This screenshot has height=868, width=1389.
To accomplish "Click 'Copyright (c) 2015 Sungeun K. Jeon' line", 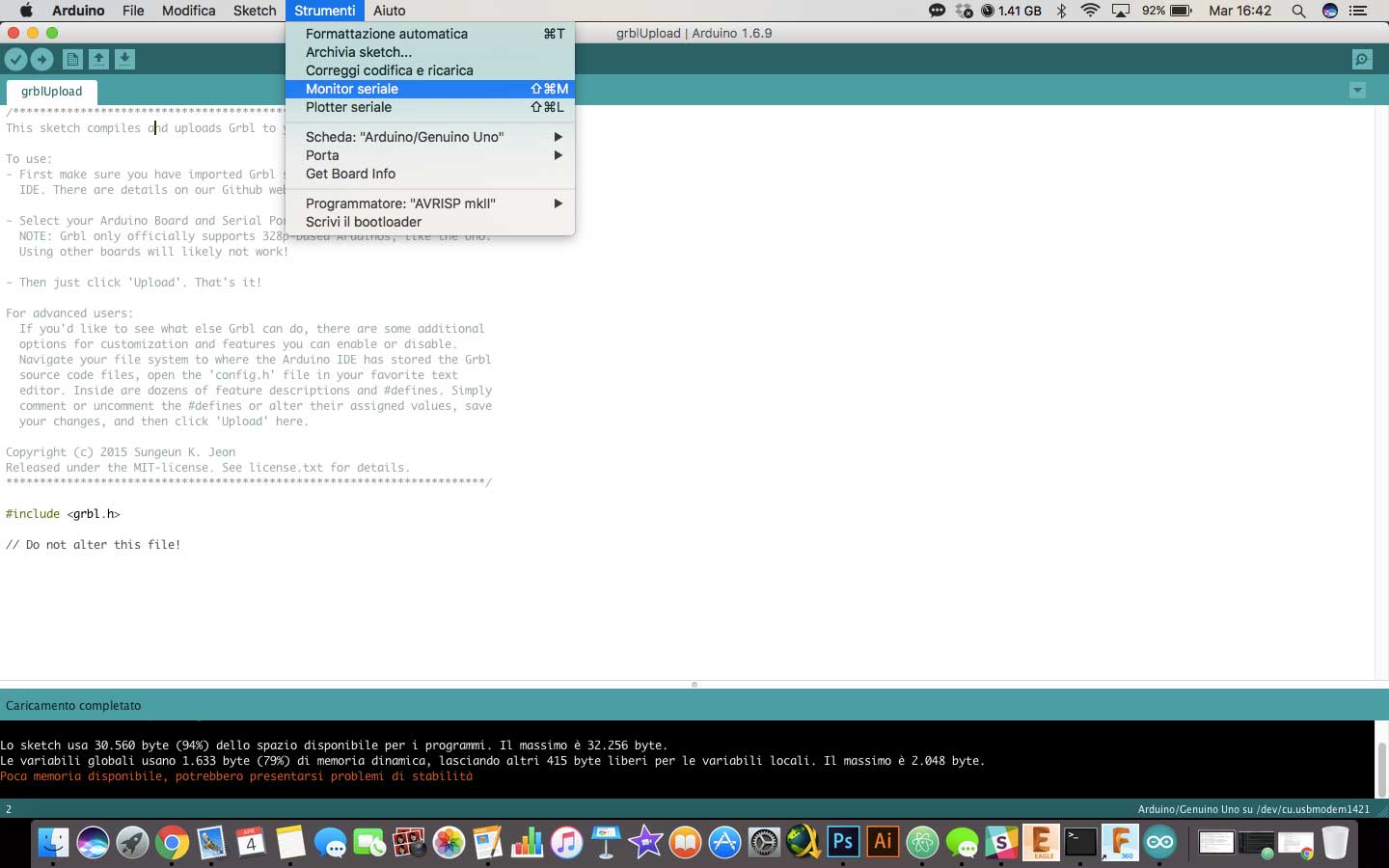I will [121, 452].
